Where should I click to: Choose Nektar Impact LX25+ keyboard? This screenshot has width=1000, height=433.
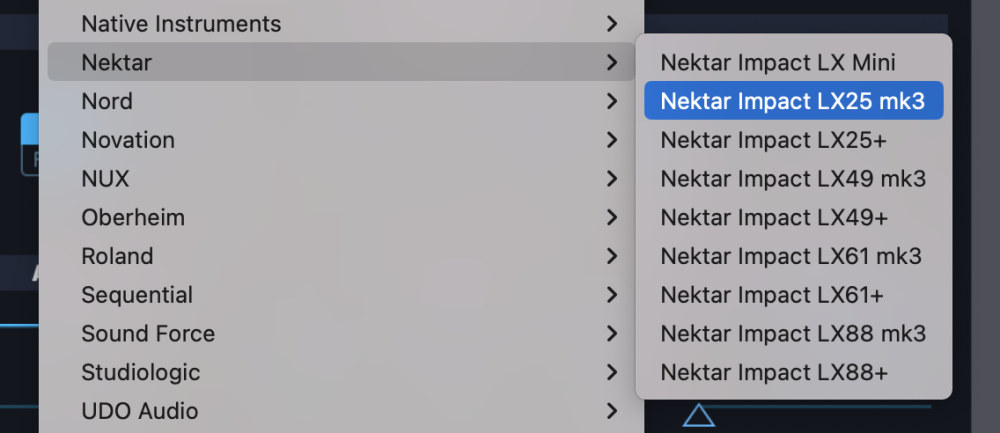pos(774,140)
